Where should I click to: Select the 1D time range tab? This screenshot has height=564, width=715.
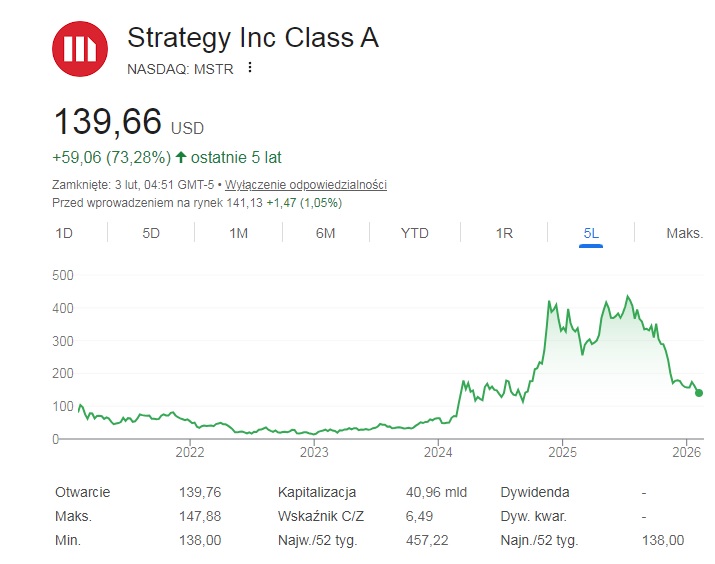click(64, 233)
